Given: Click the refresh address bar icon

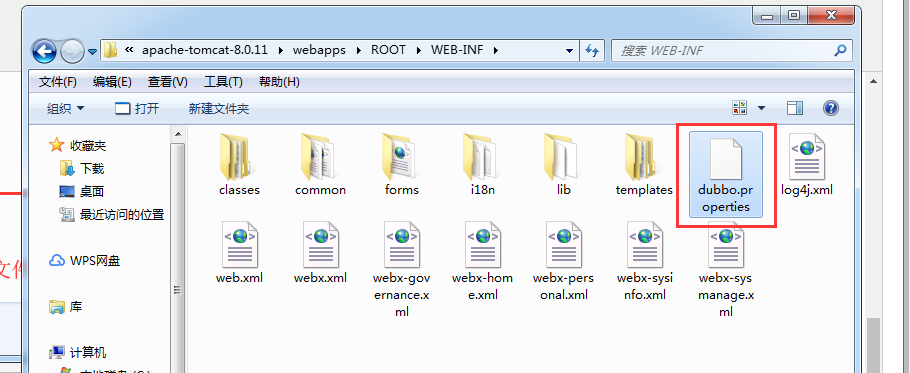Looking at the screenshot, I should pyautogui.click(x=592, y=50).
